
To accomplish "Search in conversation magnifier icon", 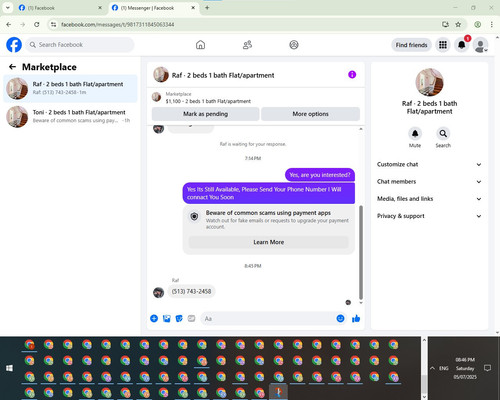I will [x=443, y=134].
